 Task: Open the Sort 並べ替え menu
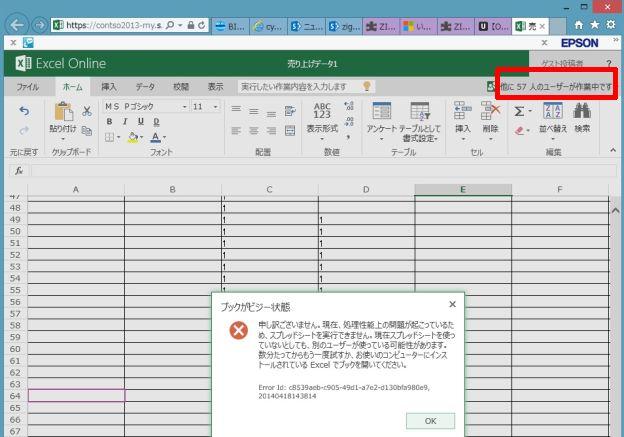tap(553, 121)
